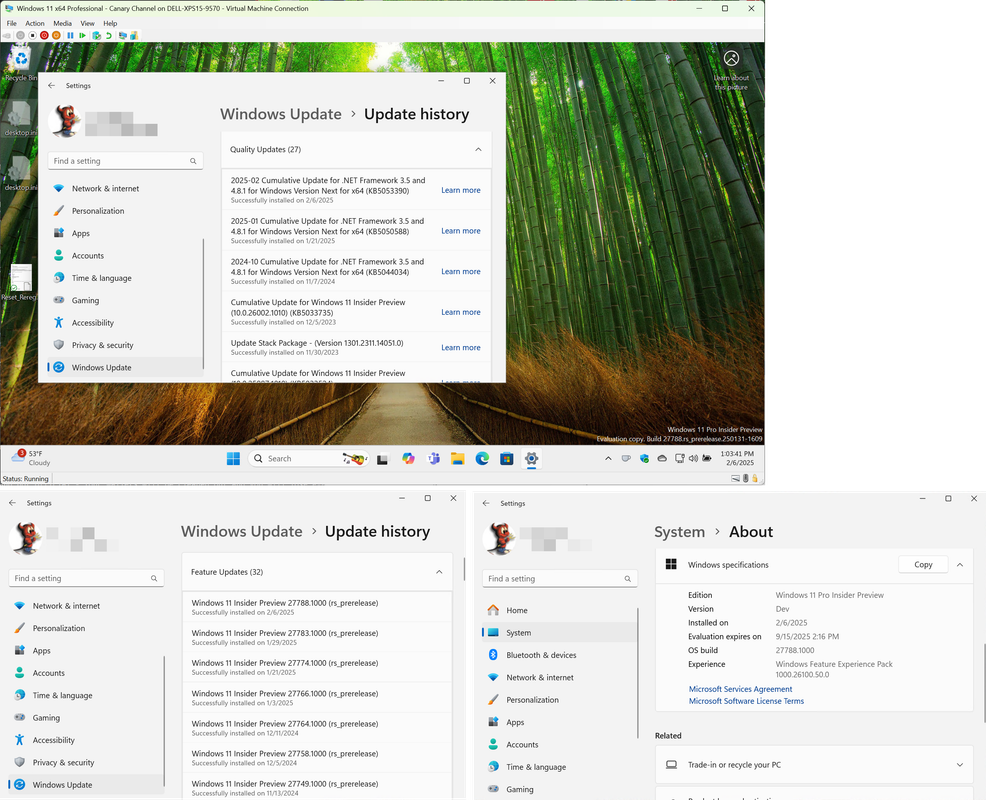Open File Explorer from the VM taskbar

(x=457, y=458)
